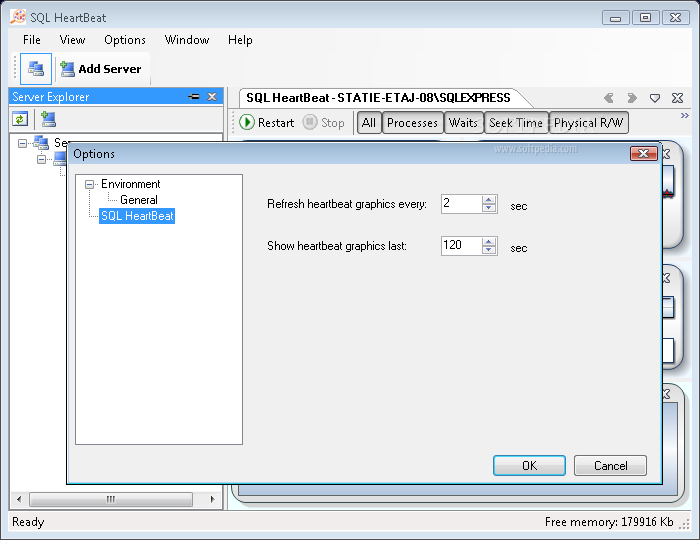
Task: Click the green Restart icon
Action: 247,122
